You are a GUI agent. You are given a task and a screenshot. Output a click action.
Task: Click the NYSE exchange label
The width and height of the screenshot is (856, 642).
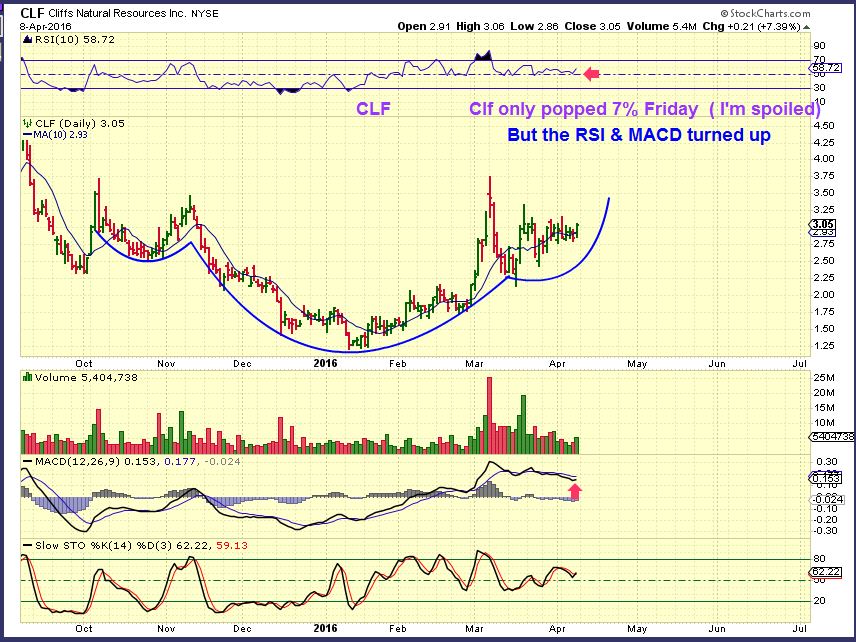click(x=204, y=14)
